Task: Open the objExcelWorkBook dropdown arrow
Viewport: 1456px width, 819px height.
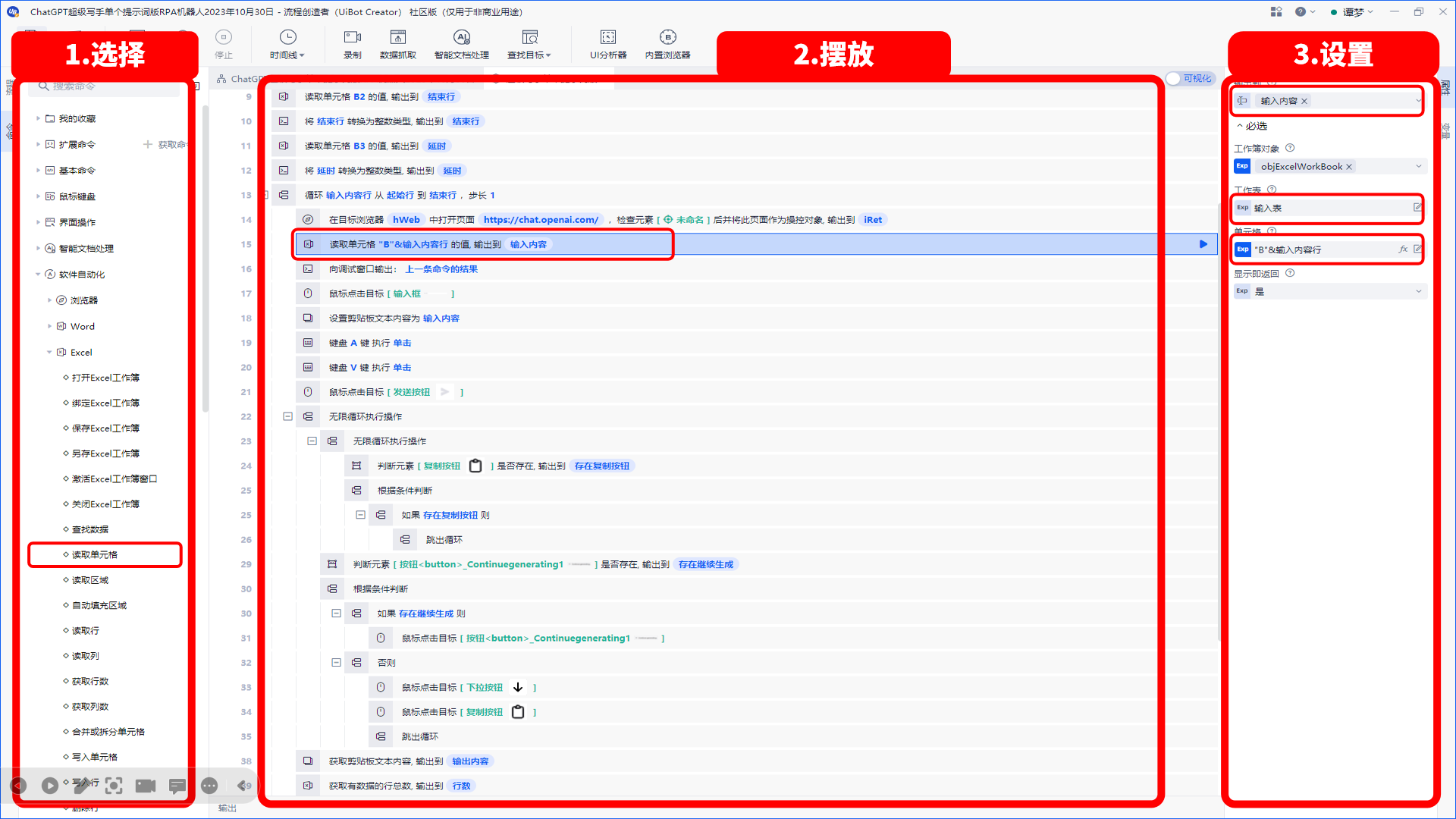Action: point(1418,166)
